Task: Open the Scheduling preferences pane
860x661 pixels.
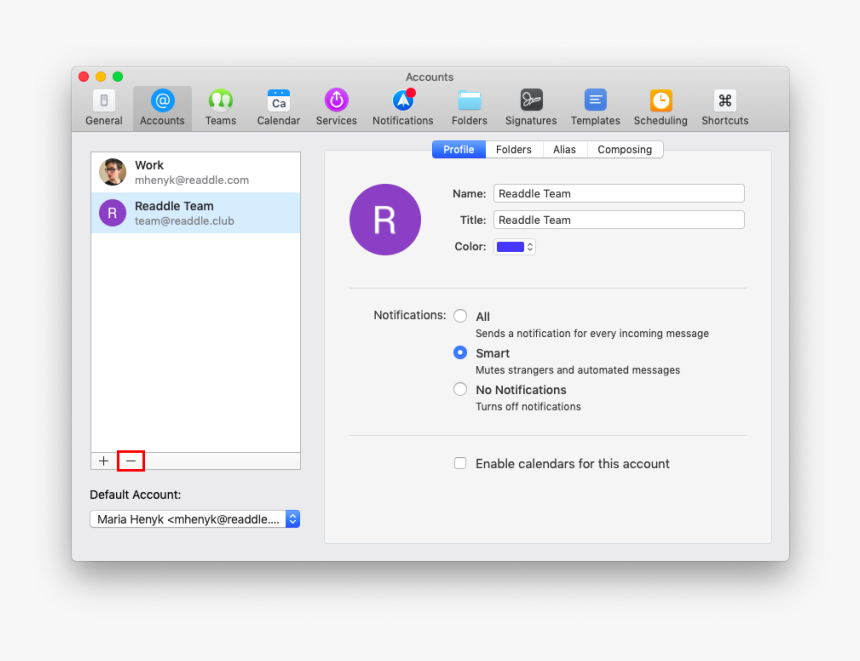Action: (x=660, y=108)
